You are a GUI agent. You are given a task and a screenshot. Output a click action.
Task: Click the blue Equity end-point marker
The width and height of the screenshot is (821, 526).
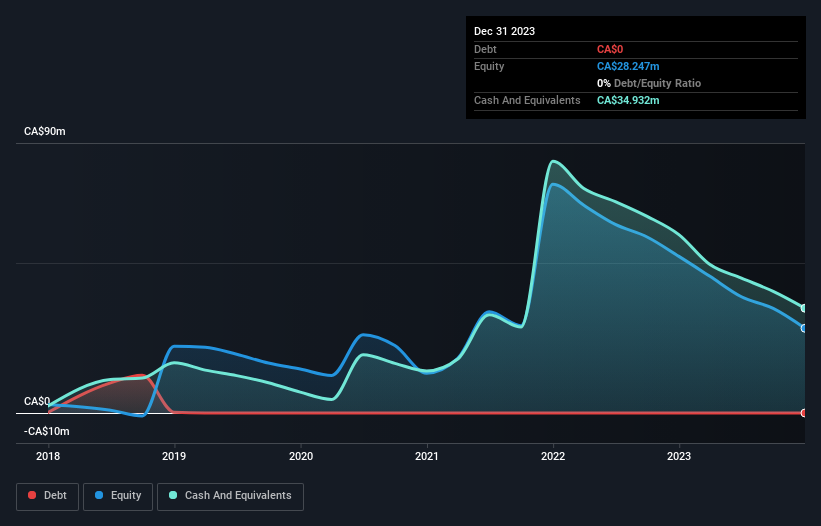point(804,328)
